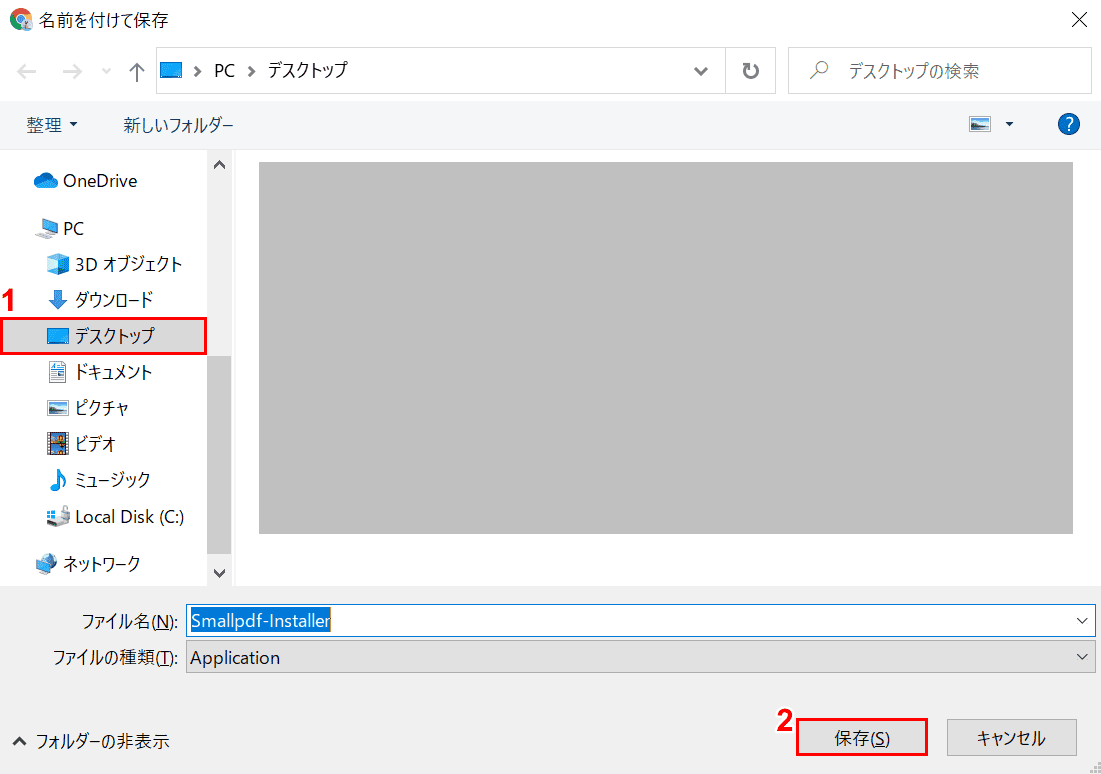This screenshot has height=774, width=1101.
Task: Open the ミュージック folder
Action: [x=98, y=480]
